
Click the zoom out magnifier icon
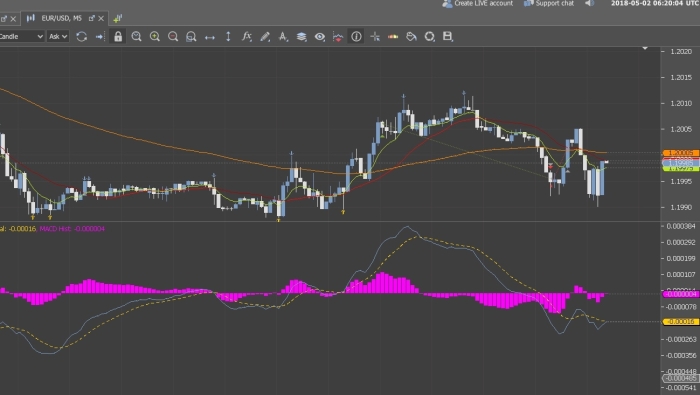(x=173, y=37)
